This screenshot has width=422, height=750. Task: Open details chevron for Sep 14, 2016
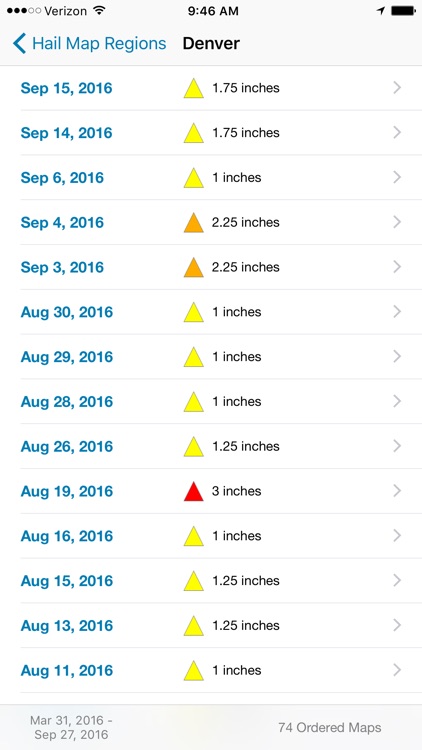(397, 132)
